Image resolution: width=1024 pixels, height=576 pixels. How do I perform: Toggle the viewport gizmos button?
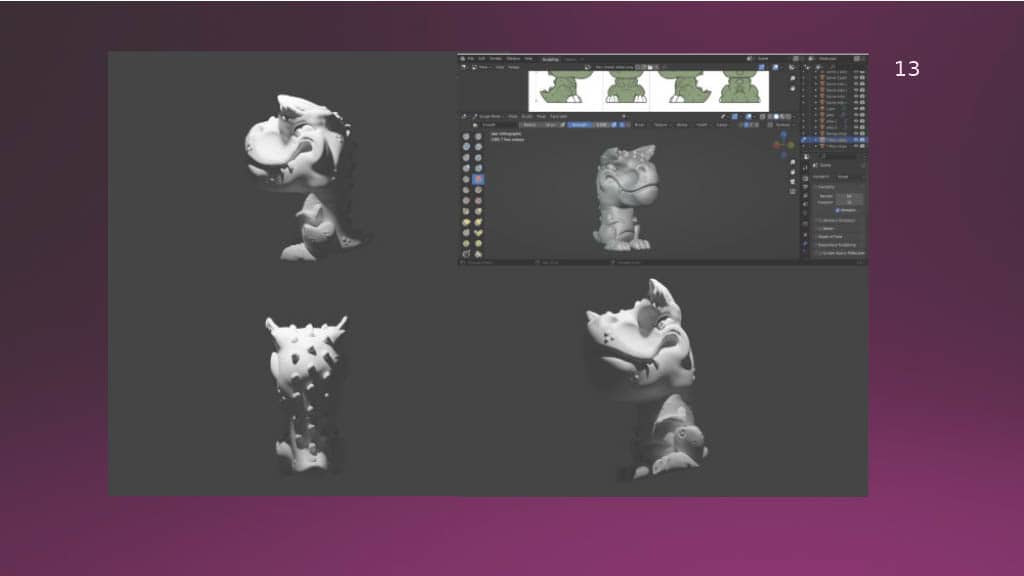(x=735, y=117)
